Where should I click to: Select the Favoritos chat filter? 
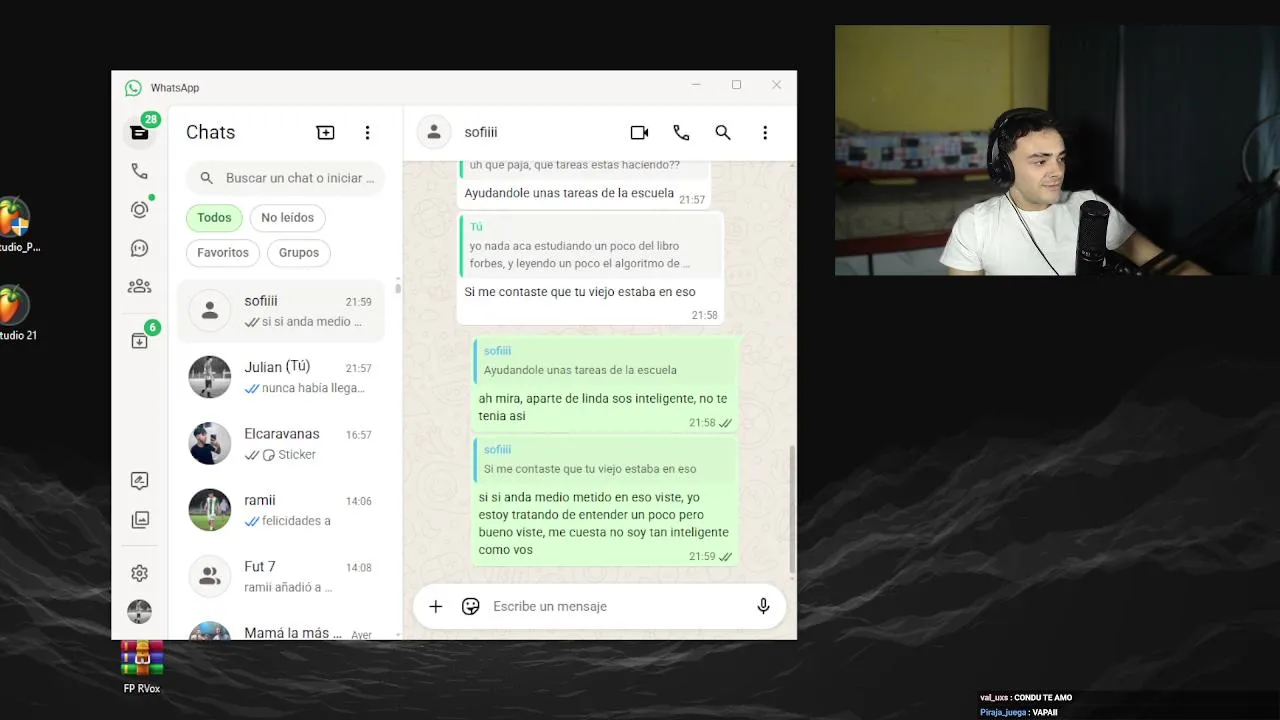point(222,252)
